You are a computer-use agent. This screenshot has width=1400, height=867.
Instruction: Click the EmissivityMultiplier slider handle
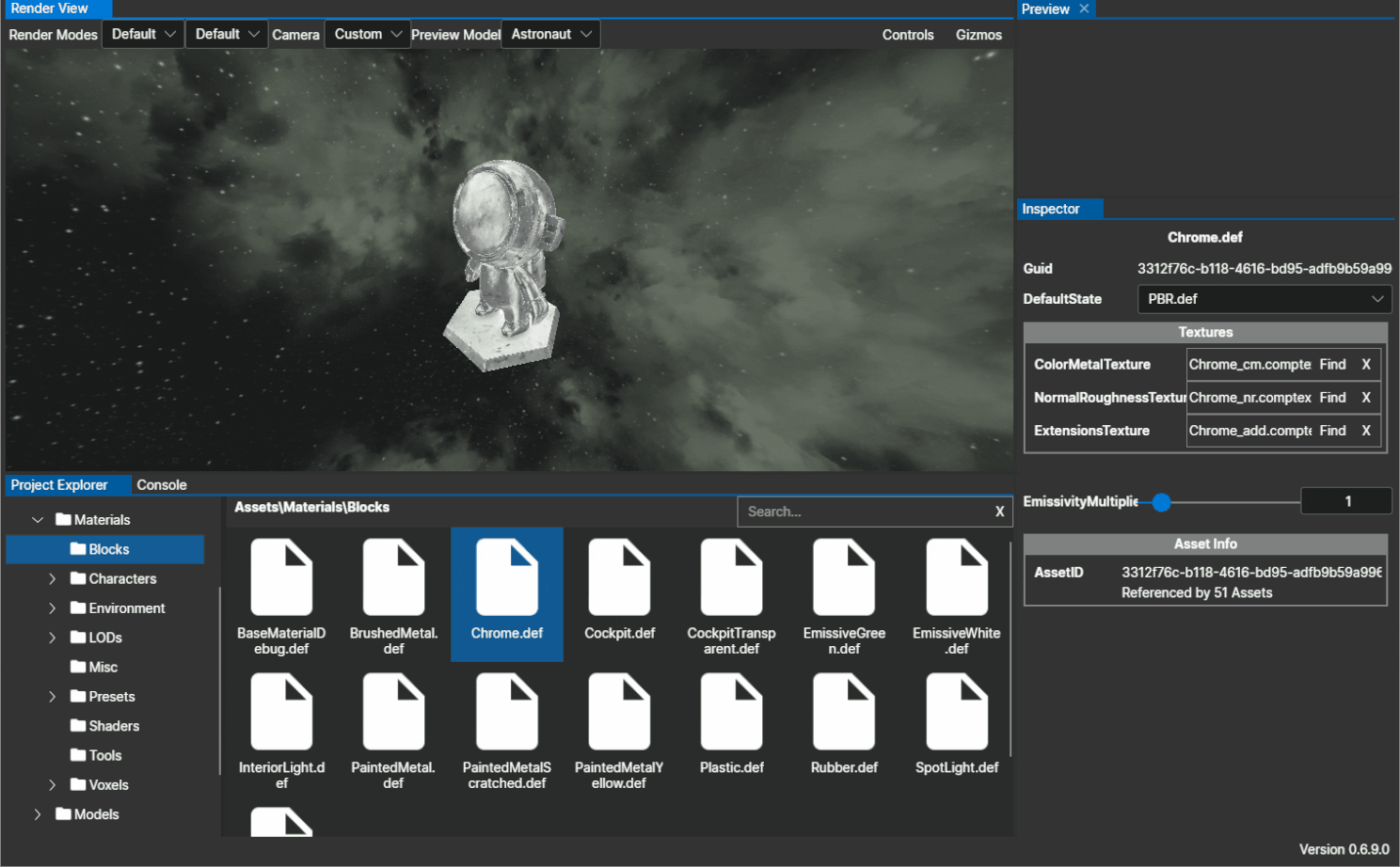click(x=1162, y=502)
